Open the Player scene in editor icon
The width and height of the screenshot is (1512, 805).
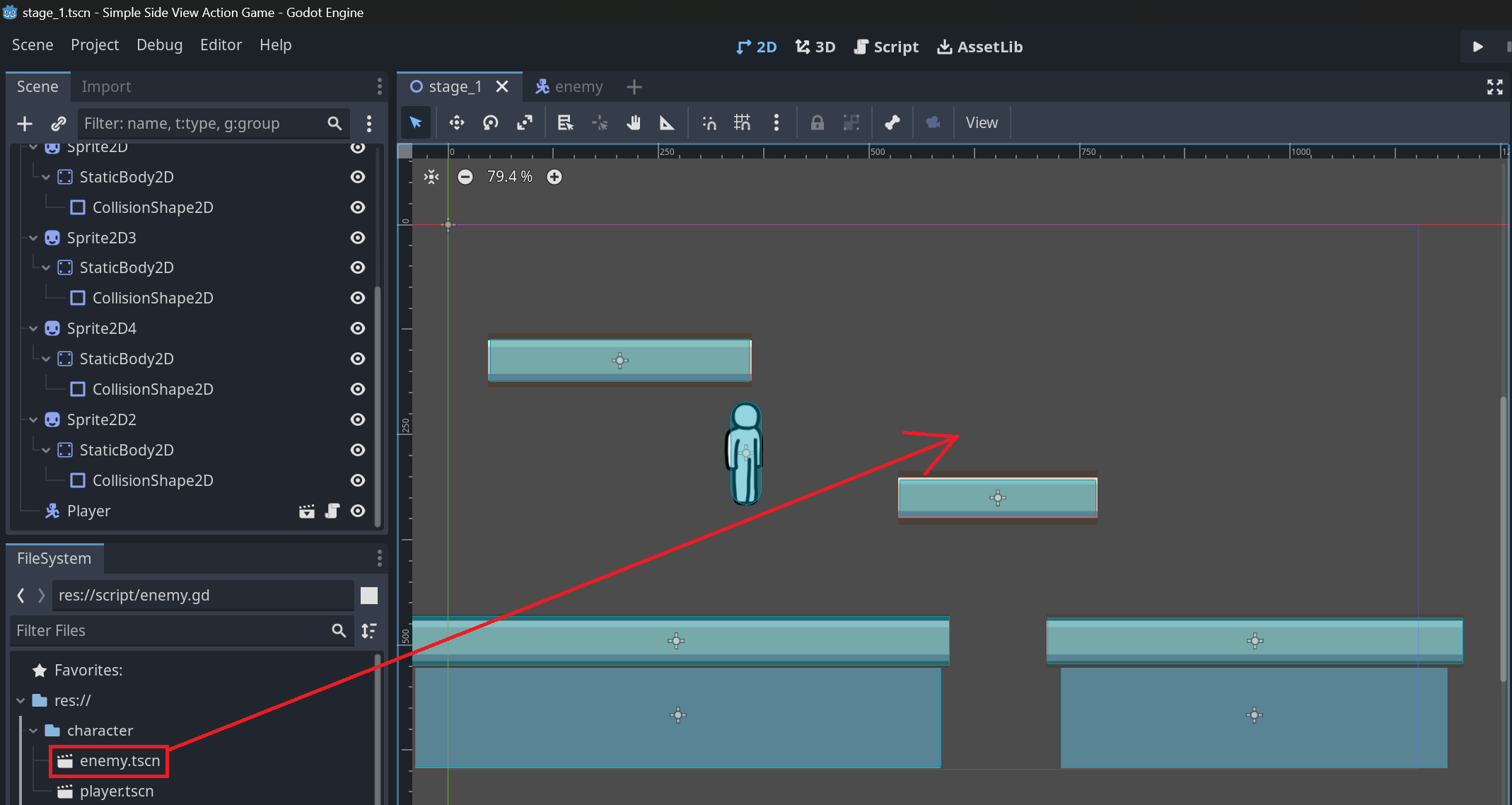306,511
